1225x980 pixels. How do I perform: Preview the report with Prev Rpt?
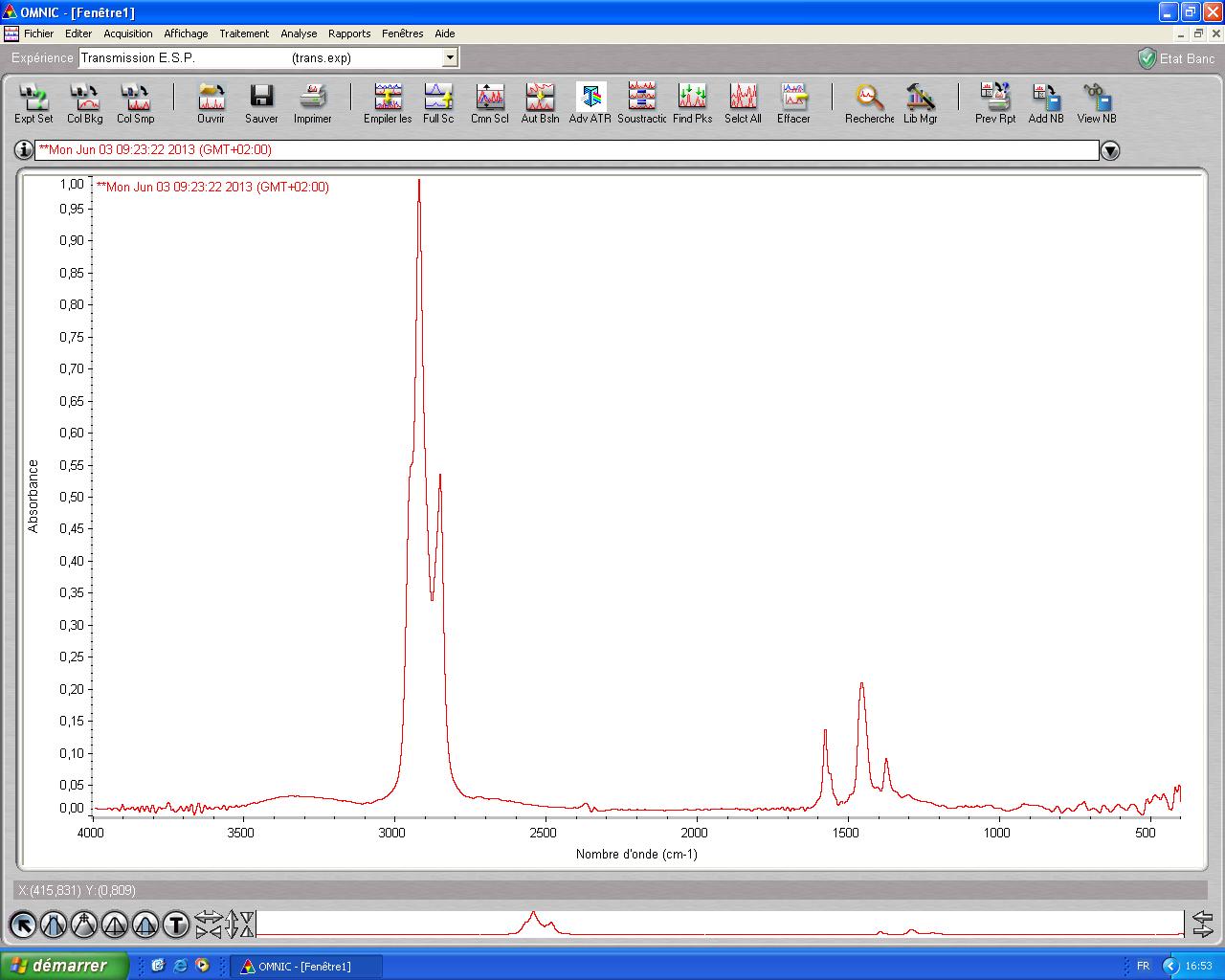click(995, 103)
